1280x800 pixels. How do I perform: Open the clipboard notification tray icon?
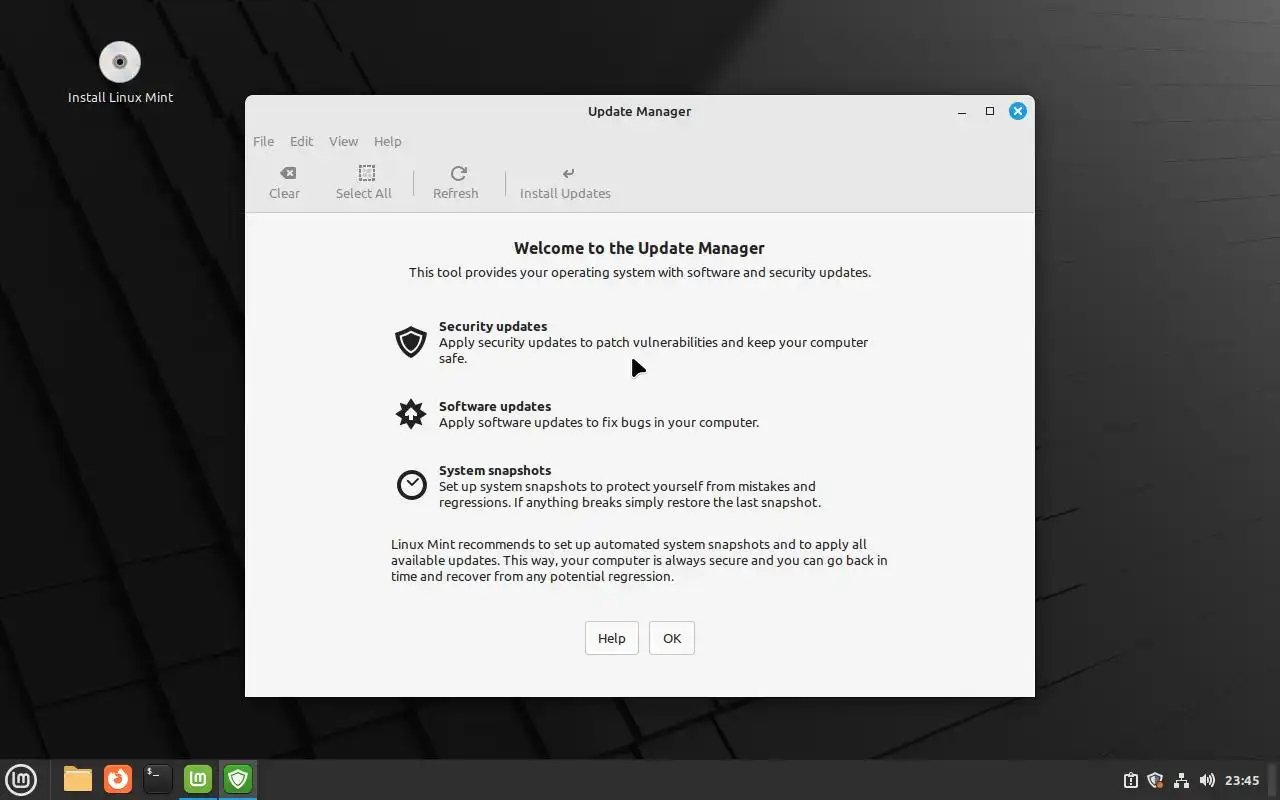point(1131,780)
